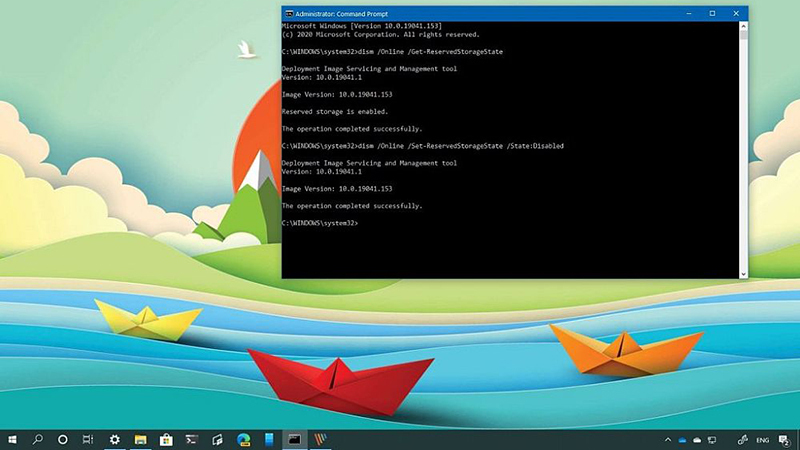Click the white OneDrive cloud tray icon
Image resolution: width=800 pixels, height=450 pixels.
click(698, 439)
